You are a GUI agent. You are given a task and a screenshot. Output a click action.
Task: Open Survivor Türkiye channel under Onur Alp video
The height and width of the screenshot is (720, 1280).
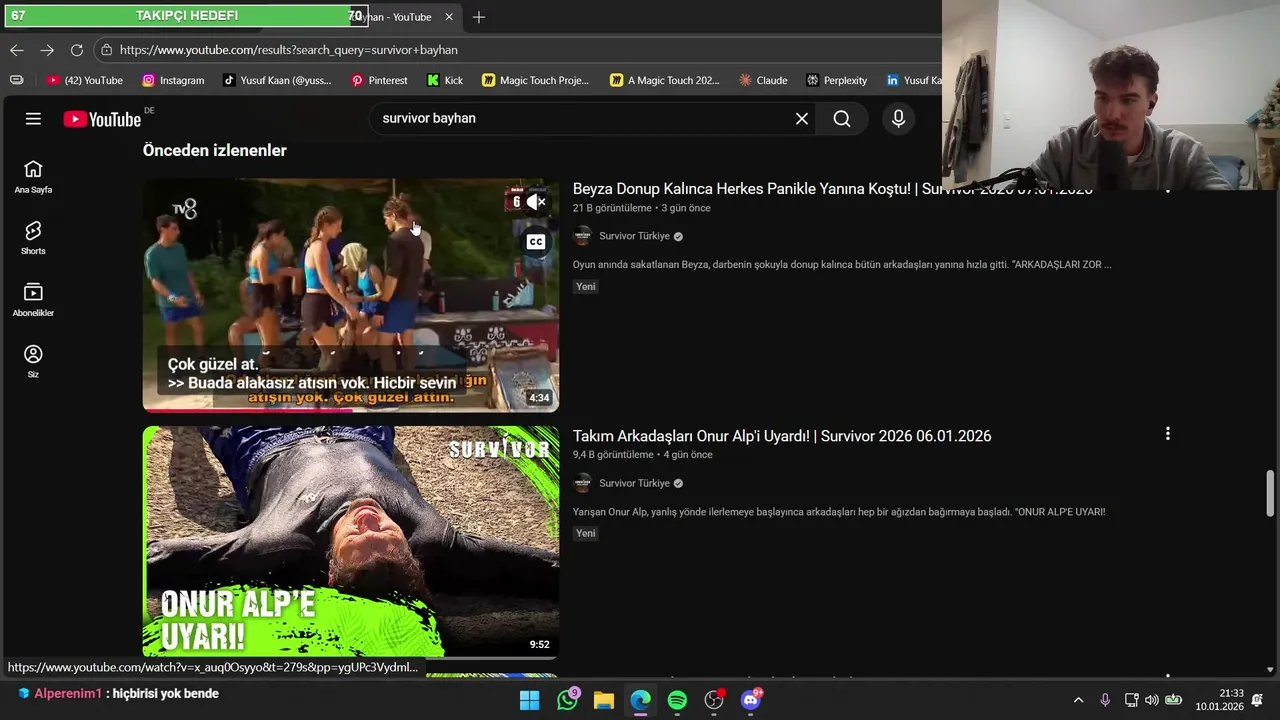point(634,483)
